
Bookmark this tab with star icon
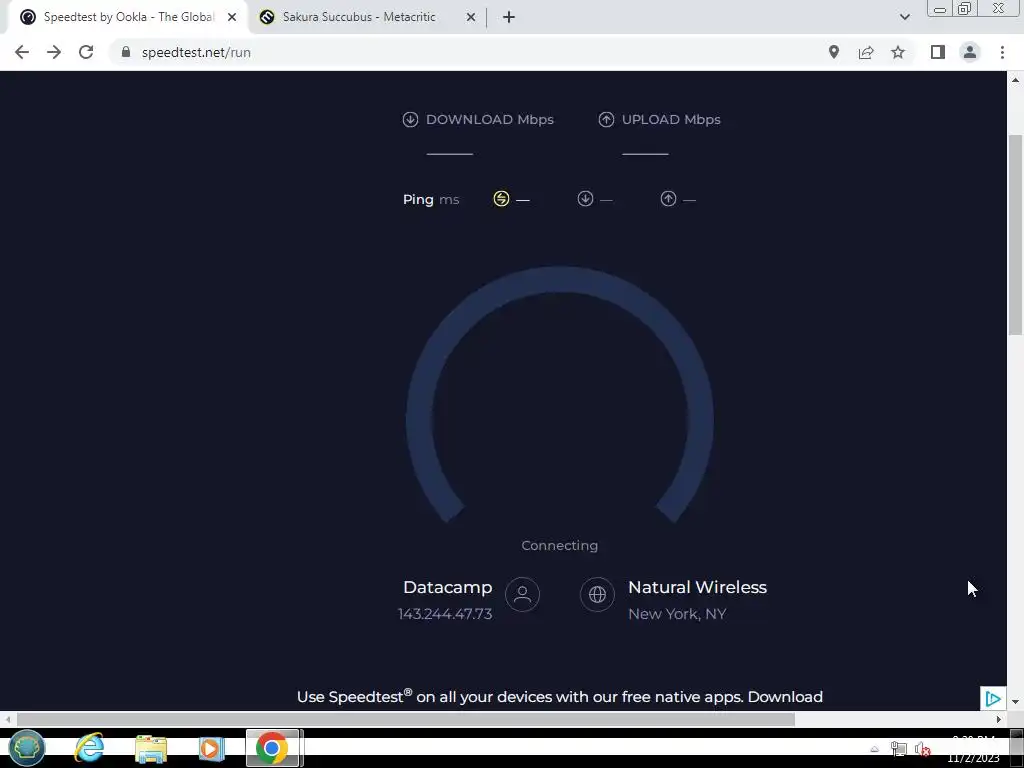click(898, 52)
